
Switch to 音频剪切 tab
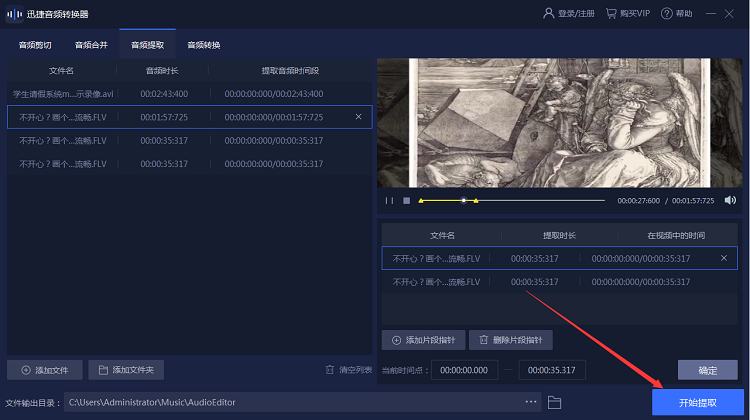tap(35, 45)
